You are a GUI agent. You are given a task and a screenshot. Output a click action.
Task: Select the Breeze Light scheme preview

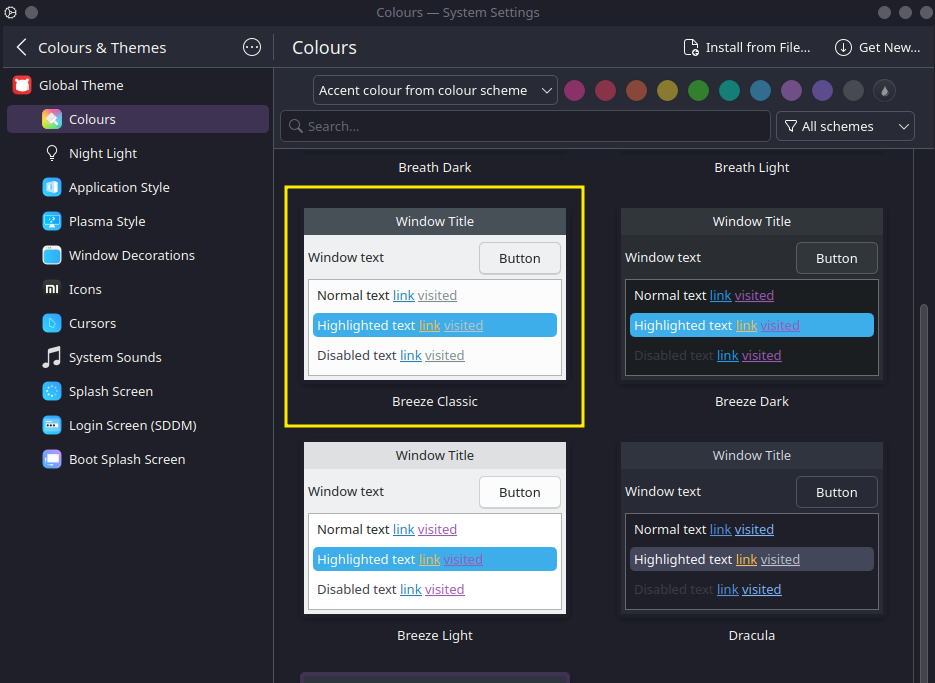tap(435, 527)
